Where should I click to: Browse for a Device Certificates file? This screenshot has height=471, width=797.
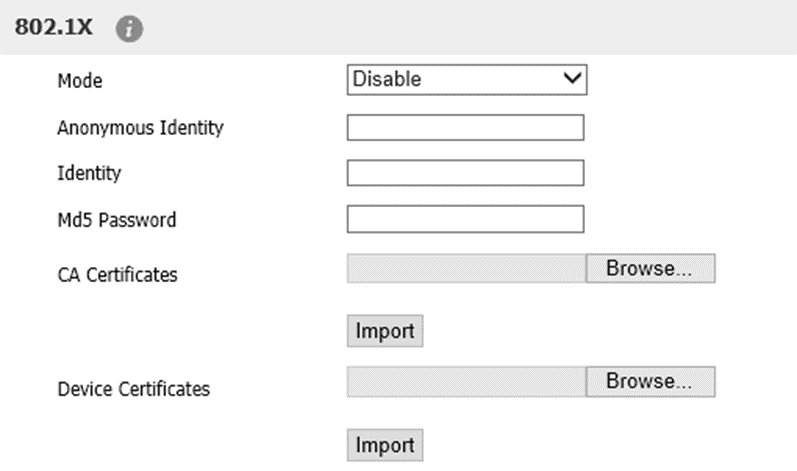[x=651, y=382]
